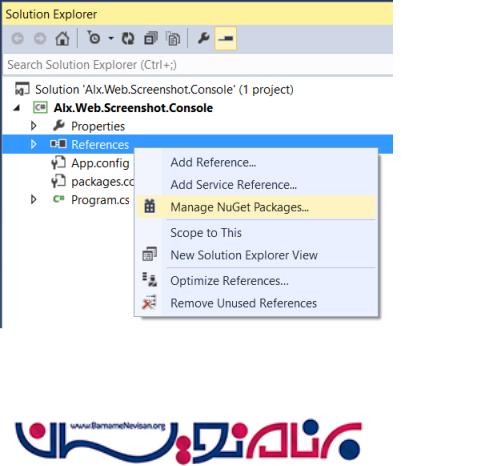Screen dimensions: 491x466
Task: Expand the Program.cs tree node
Action: pos(33,200)
